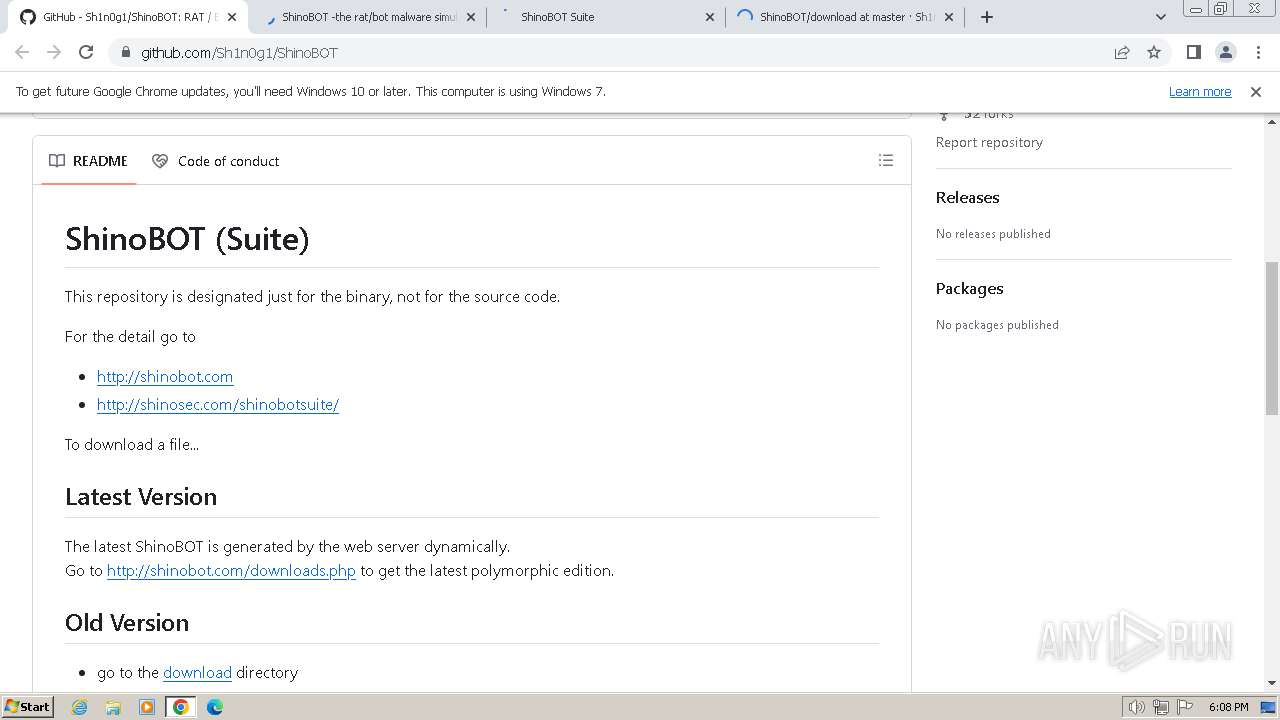Open the Chrome profile avatar icon

pyautogui.click(x=1225, y=52)
